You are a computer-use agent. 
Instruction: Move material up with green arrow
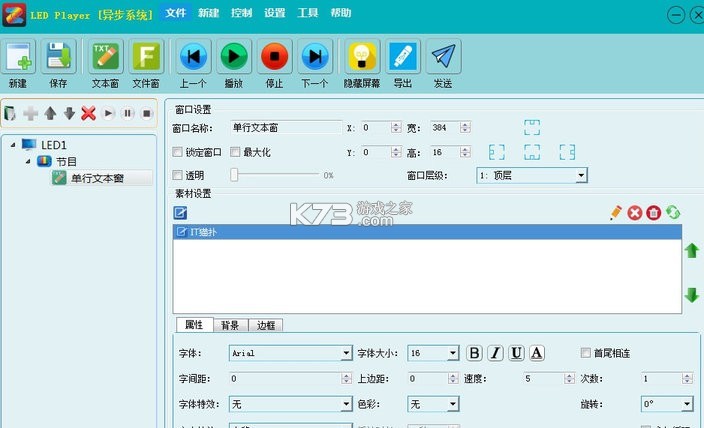click(x=692, y=250)
